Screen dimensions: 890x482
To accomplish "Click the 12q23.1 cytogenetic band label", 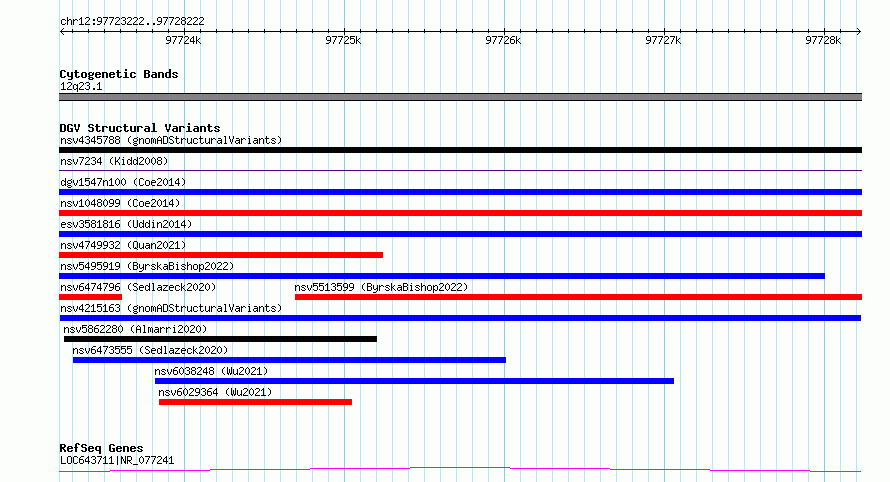I will tap(81, 86).
